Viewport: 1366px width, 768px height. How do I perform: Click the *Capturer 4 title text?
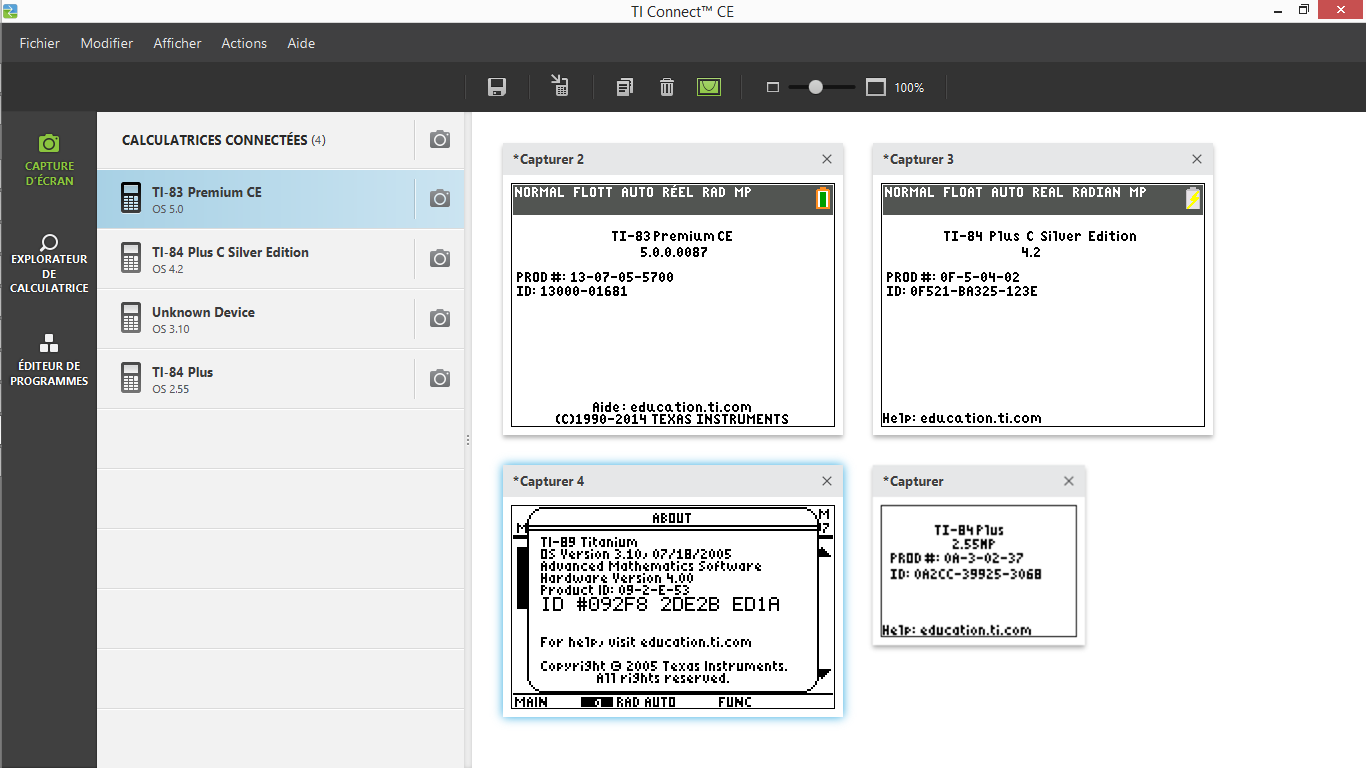click(548, 481)
